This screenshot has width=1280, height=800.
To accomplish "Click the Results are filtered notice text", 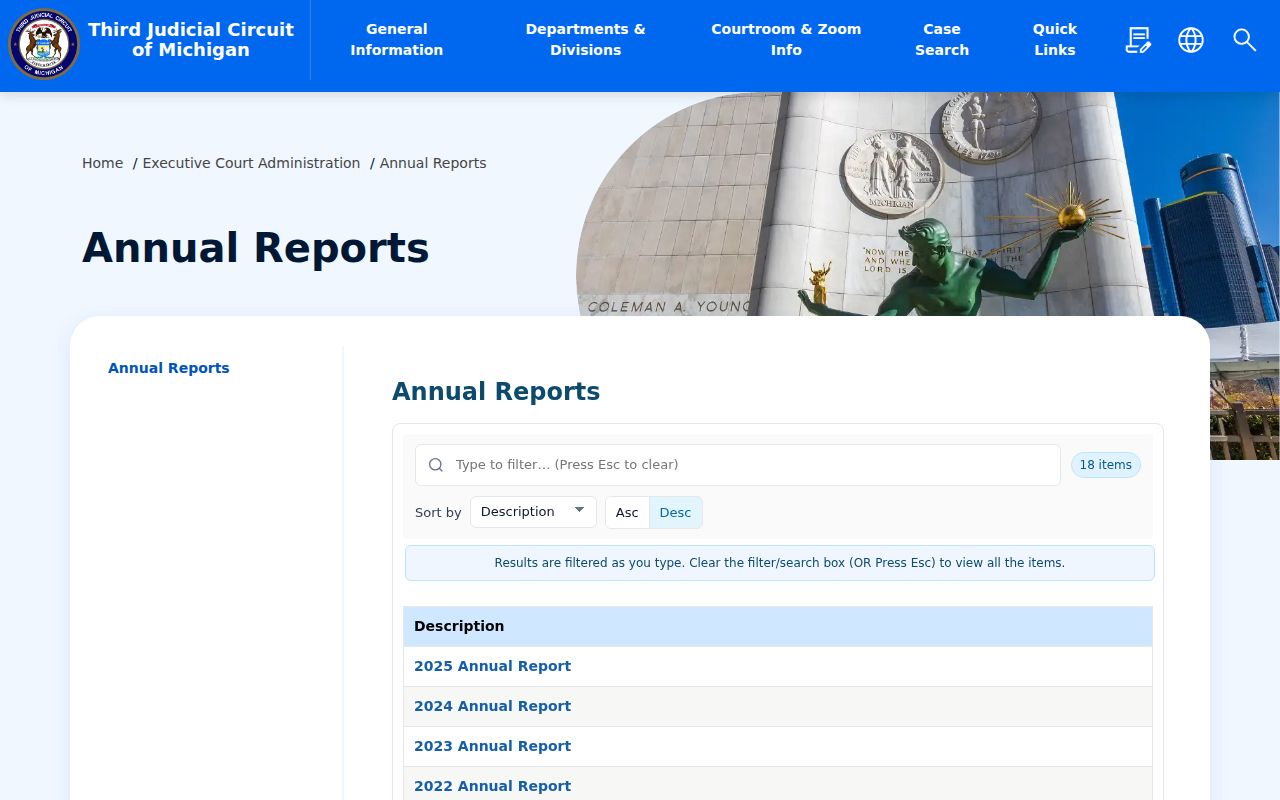I will coord(780,563).
